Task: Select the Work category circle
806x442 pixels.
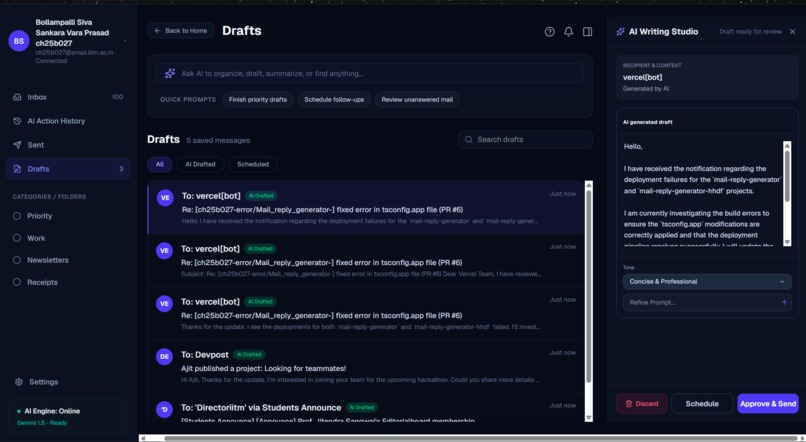Action: [17, 238]
